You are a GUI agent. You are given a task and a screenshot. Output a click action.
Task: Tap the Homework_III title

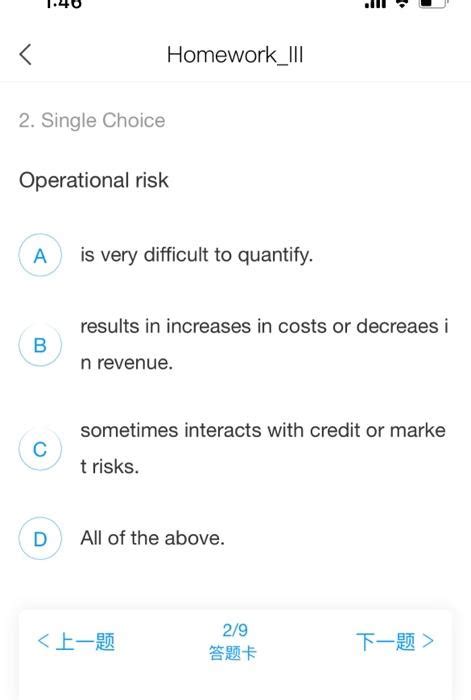click(235, 55)
